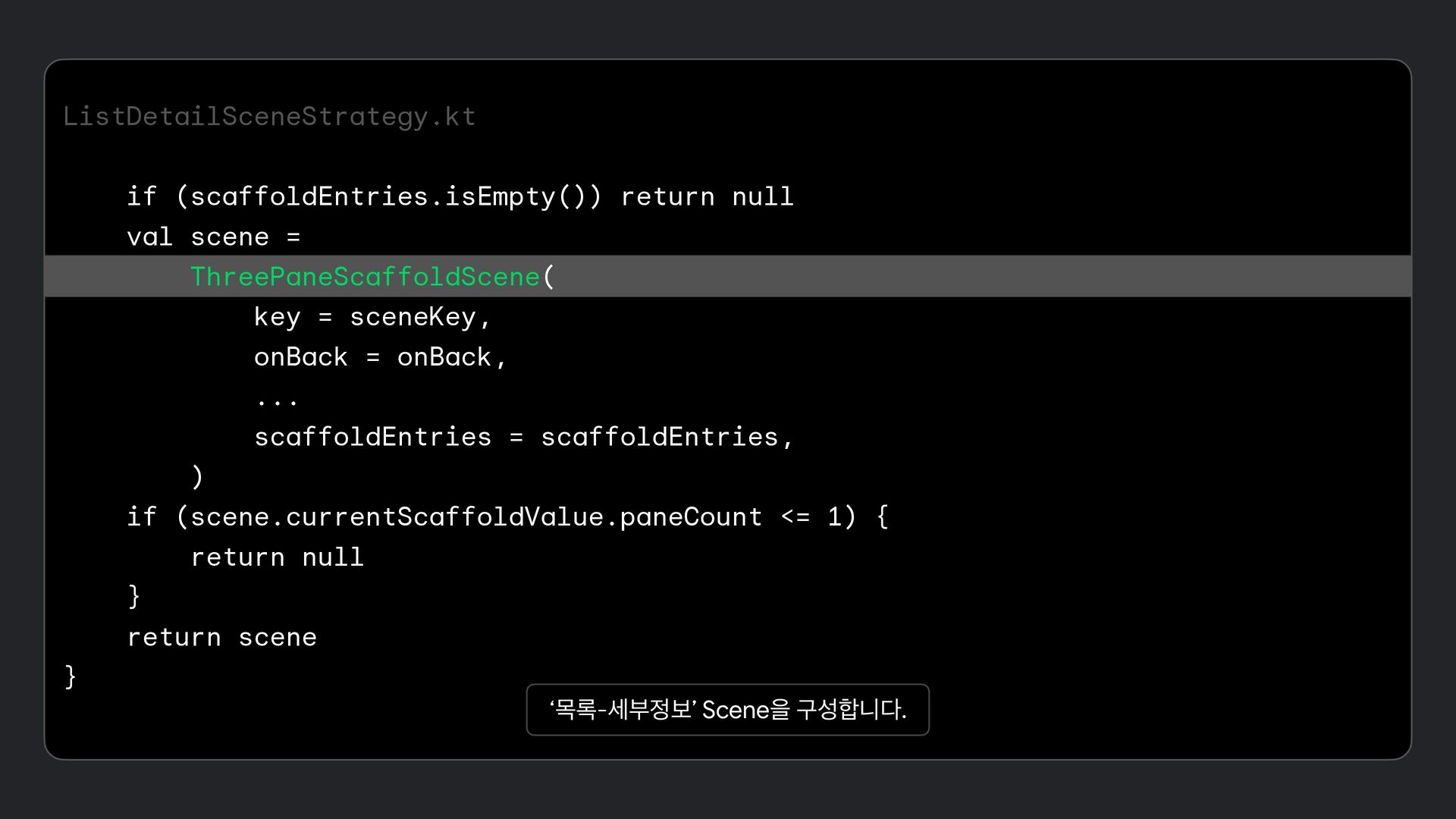Screen dimensions: 1456x819
Task: Select the 'val scene =' line
Action: (x=214, y=237)
